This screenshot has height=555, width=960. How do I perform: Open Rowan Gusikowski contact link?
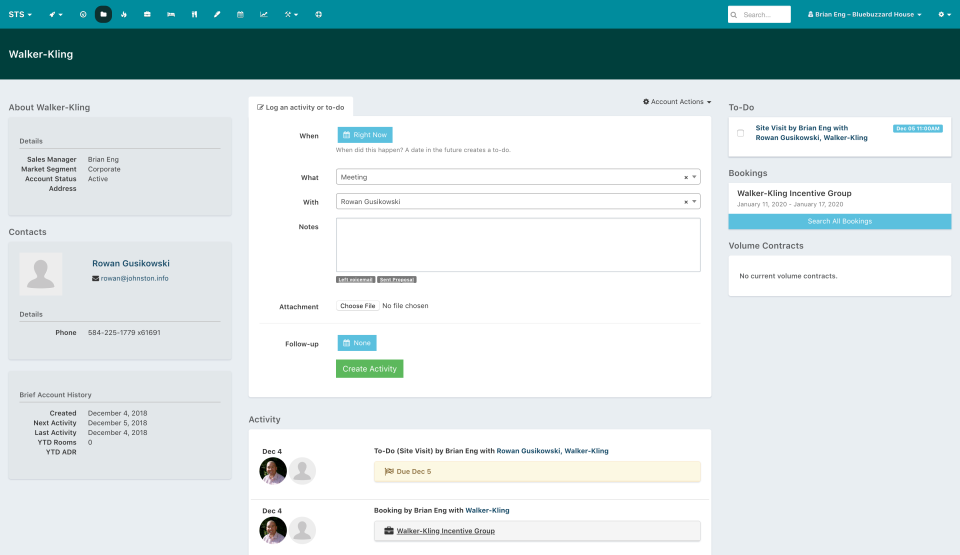tap(131, 263)
